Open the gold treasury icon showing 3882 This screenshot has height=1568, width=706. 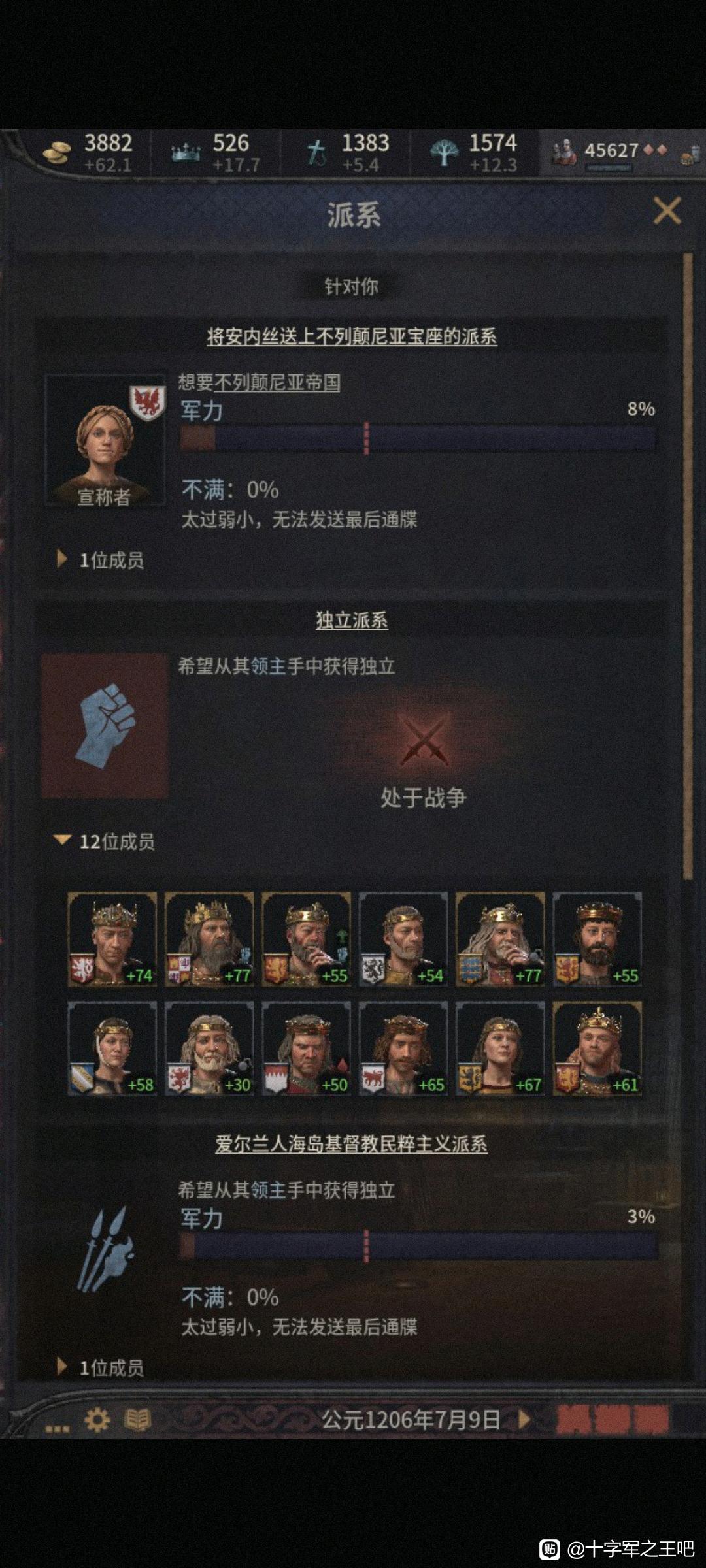click(56, 154)
